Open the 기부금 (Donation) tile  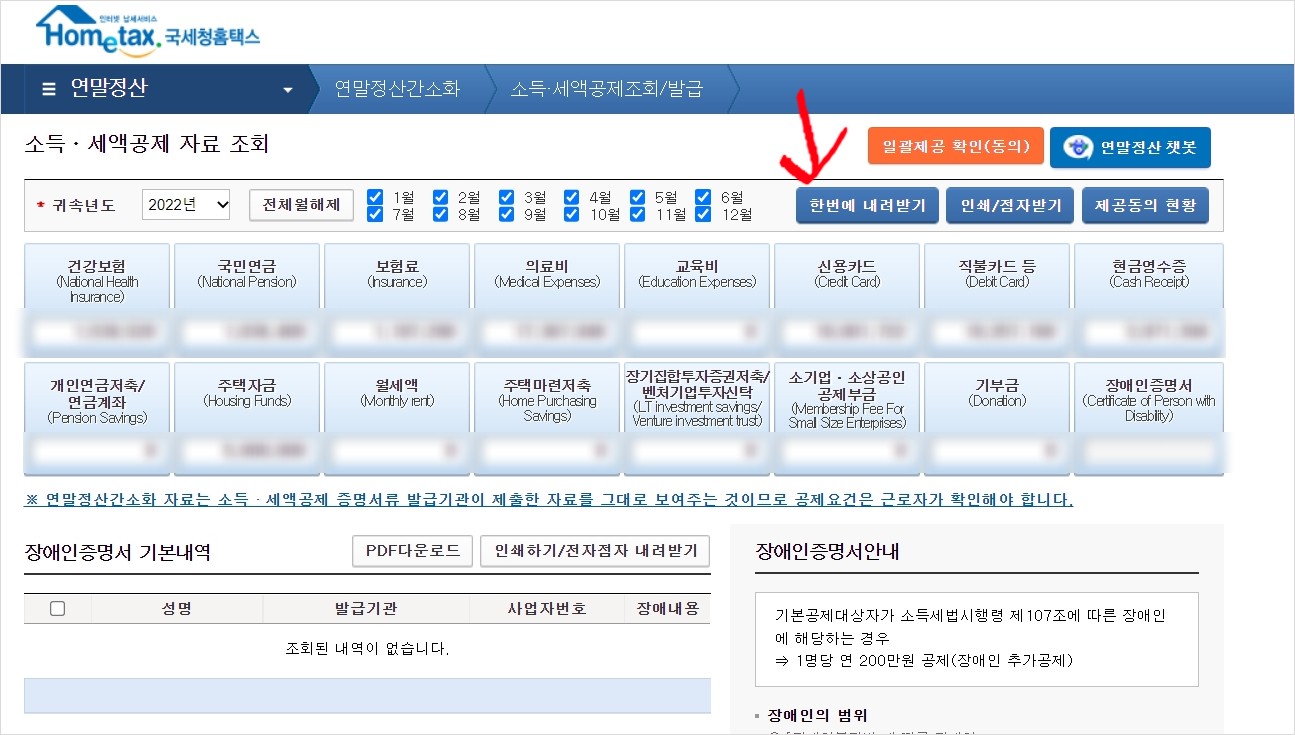pos(996,390)
